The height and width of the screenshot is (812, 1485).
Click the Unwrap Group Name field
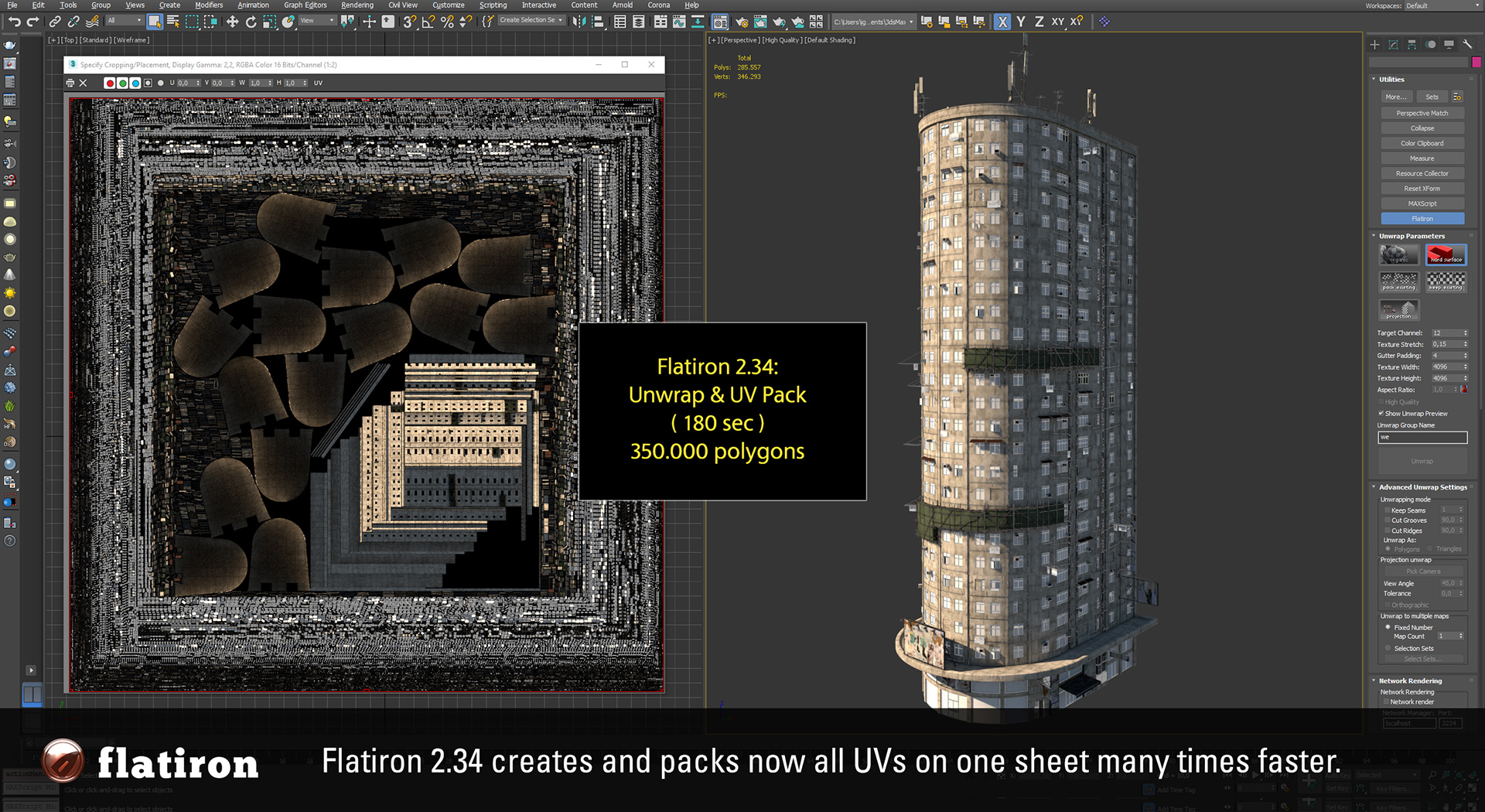[1422, 438]
